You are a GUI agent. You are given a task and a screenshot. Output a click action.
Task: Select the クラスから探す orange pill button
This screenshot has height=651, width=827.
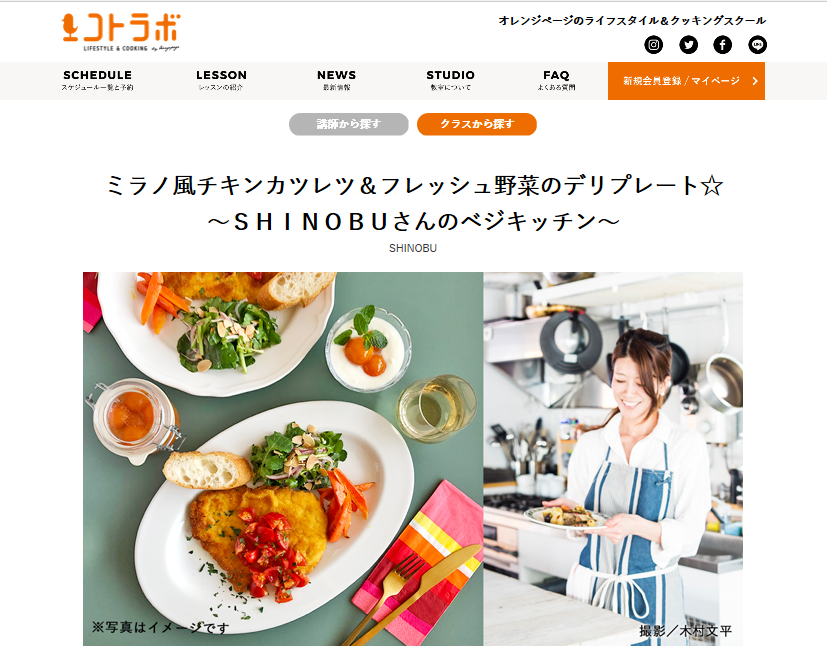click(x=477, y=124)
